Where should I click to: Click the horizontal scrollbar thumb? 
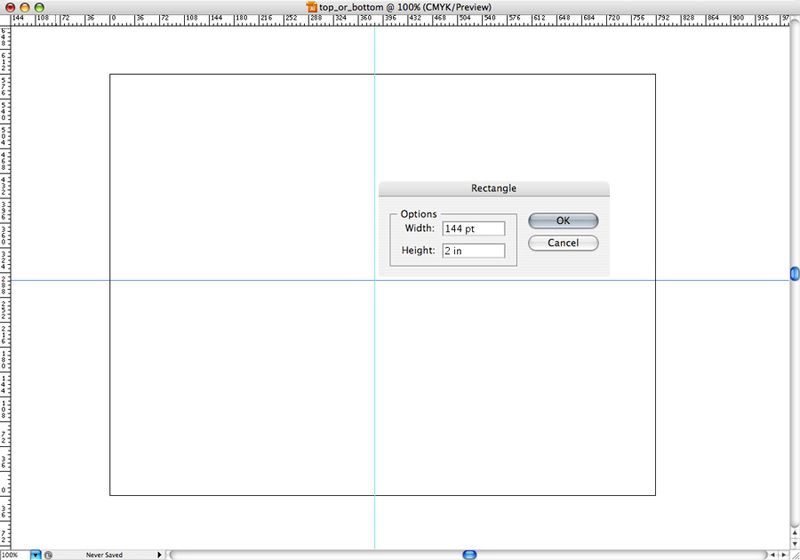click(469, 554)
